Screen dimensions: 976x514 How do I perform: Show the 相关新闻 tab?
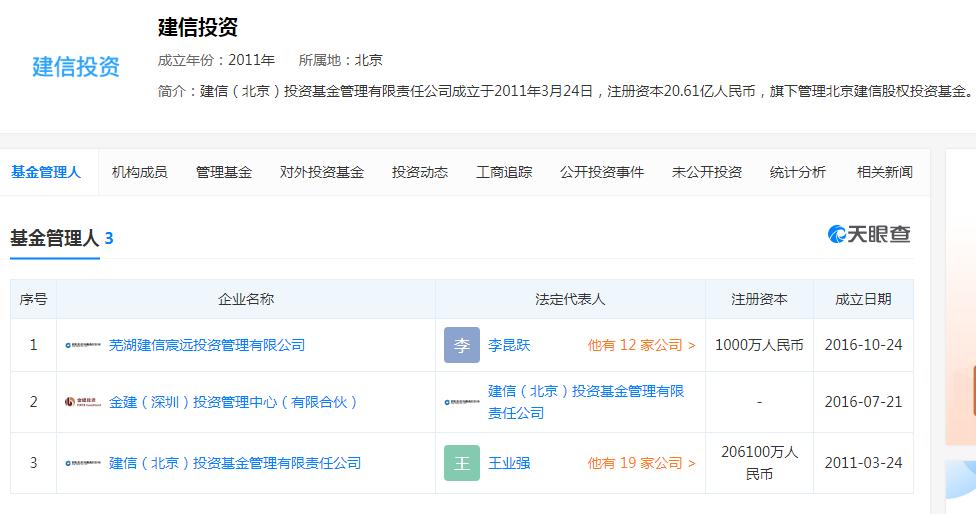click(884, 172)
